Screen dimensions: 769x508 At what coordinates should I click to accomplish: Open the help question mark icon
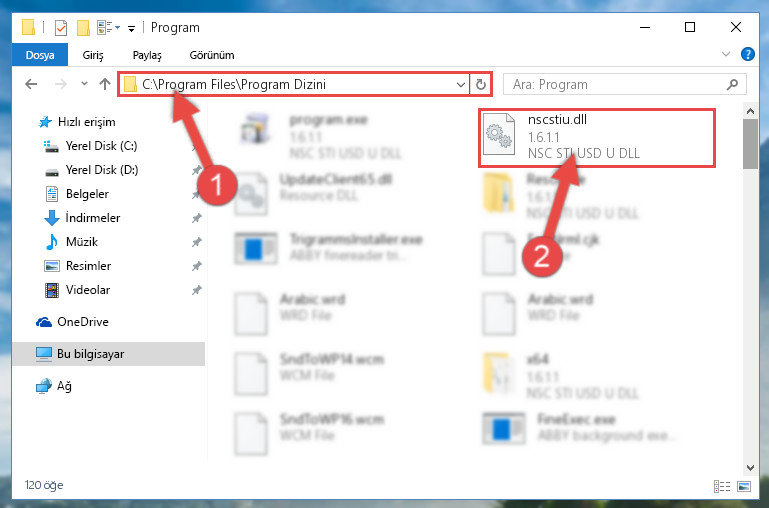coord(747,54)
